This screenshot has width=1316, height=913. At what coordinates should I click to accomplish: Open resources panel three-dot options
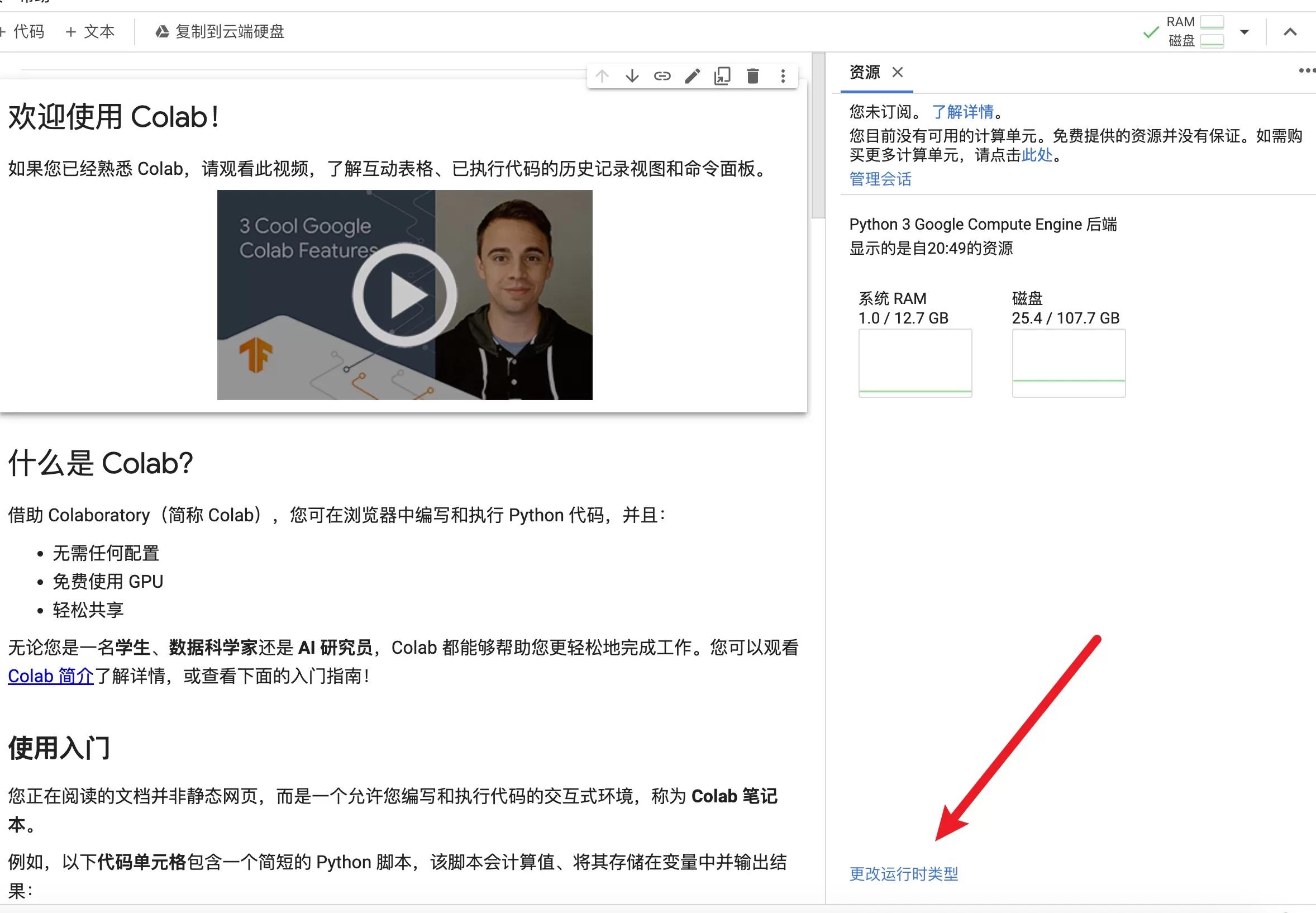tap(1307, 71)
